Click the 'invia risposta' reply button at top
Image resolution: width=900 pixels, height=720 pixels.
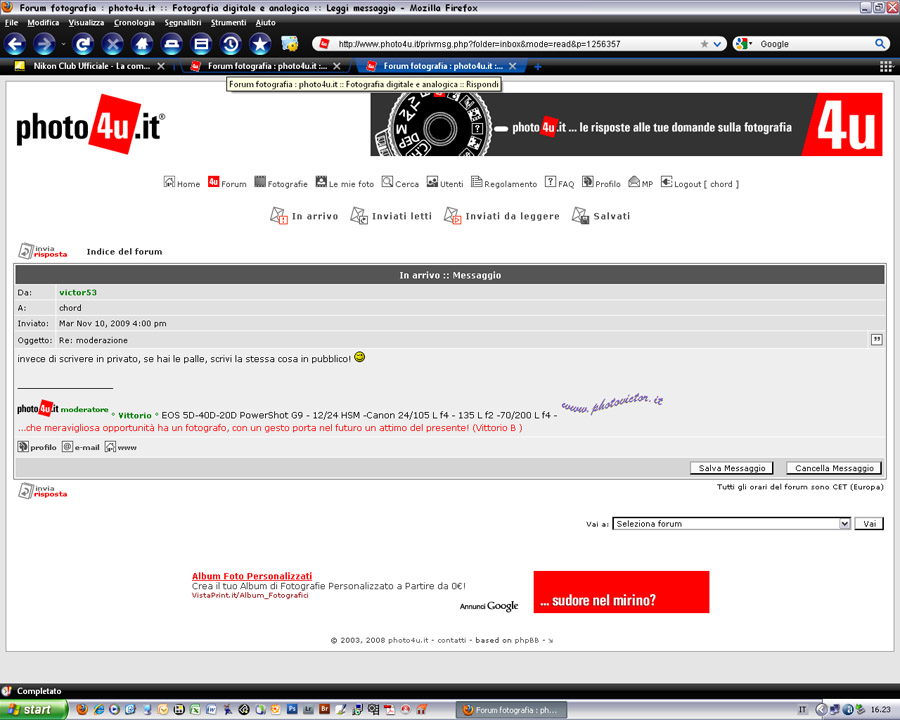(43, 251)
